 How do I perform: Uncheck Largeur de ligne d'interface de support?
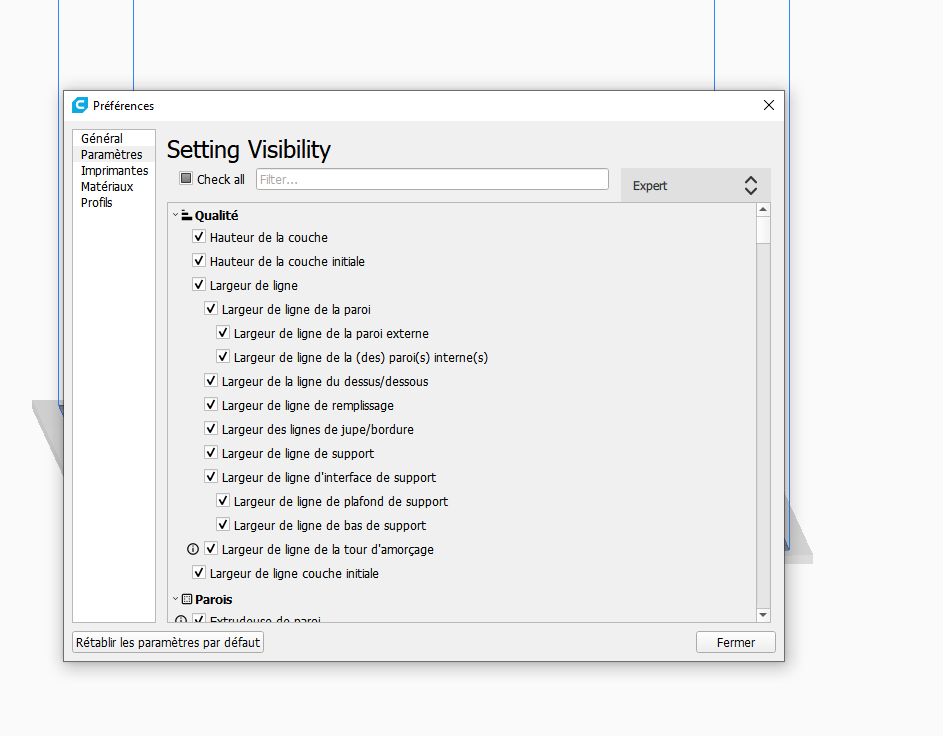(211, 477)
